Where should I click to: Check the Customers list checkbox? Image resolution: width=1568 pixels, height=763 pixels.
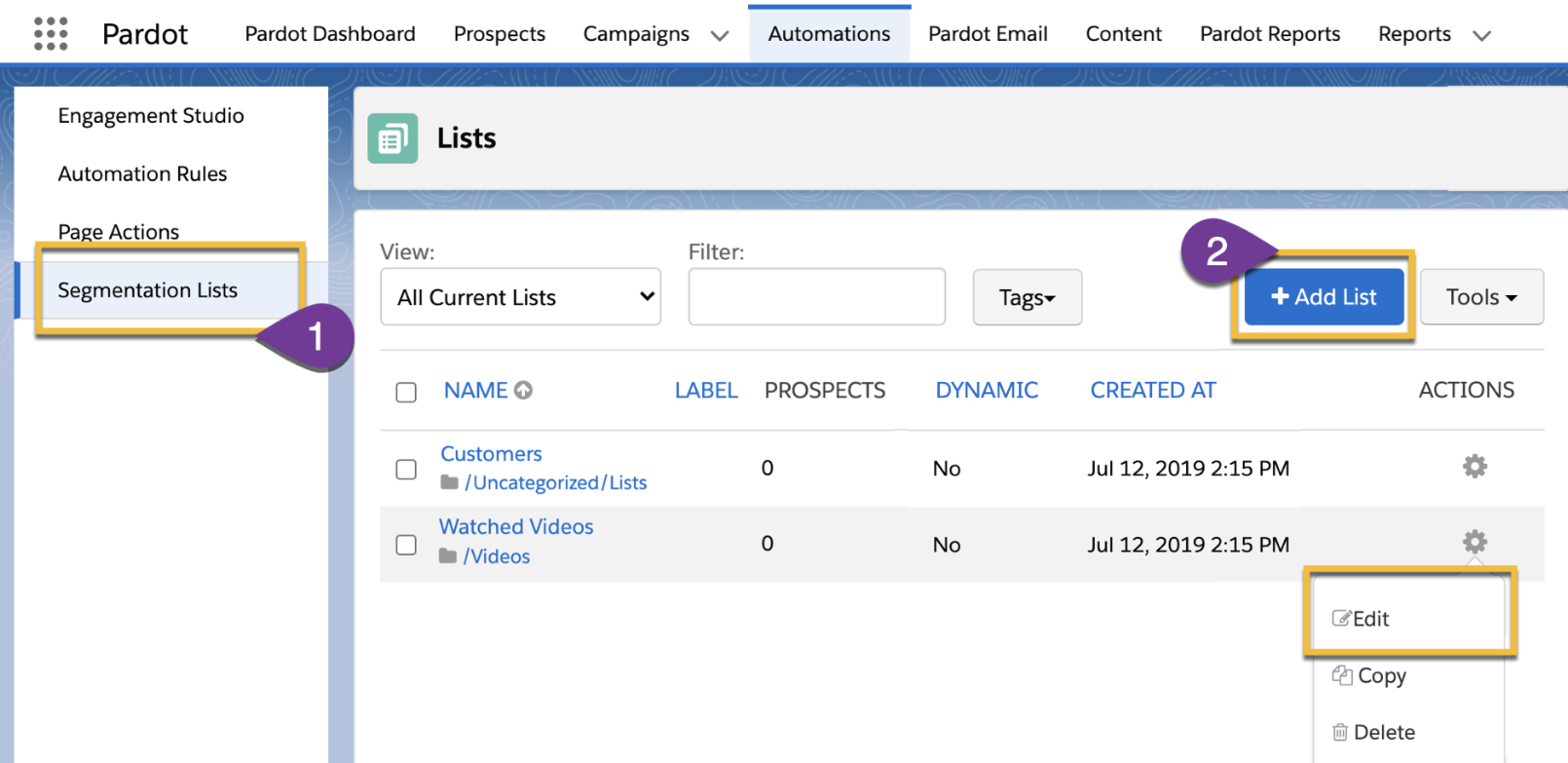coord(406,469)
